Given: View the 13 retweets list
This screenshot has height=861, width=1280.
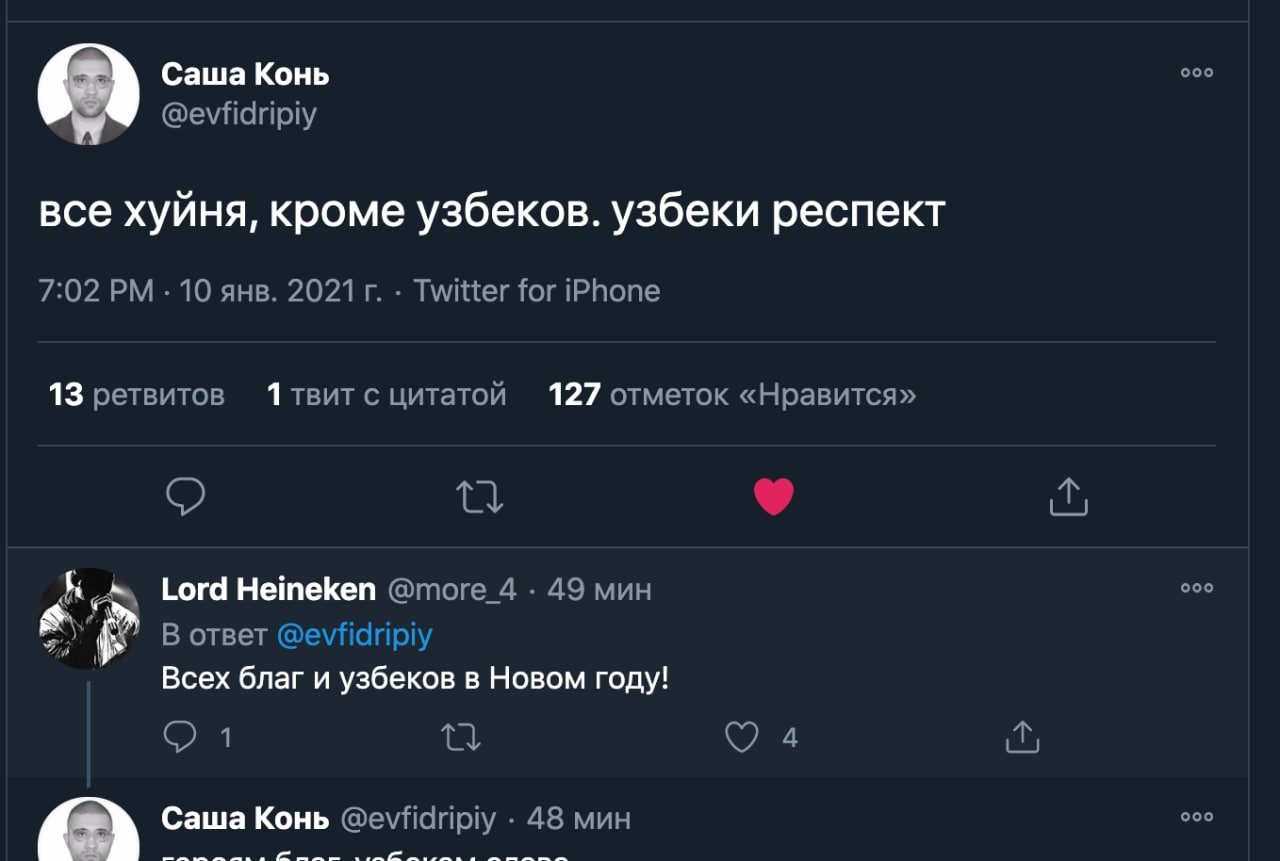Looking at the screenshot, I should [137, 395].
